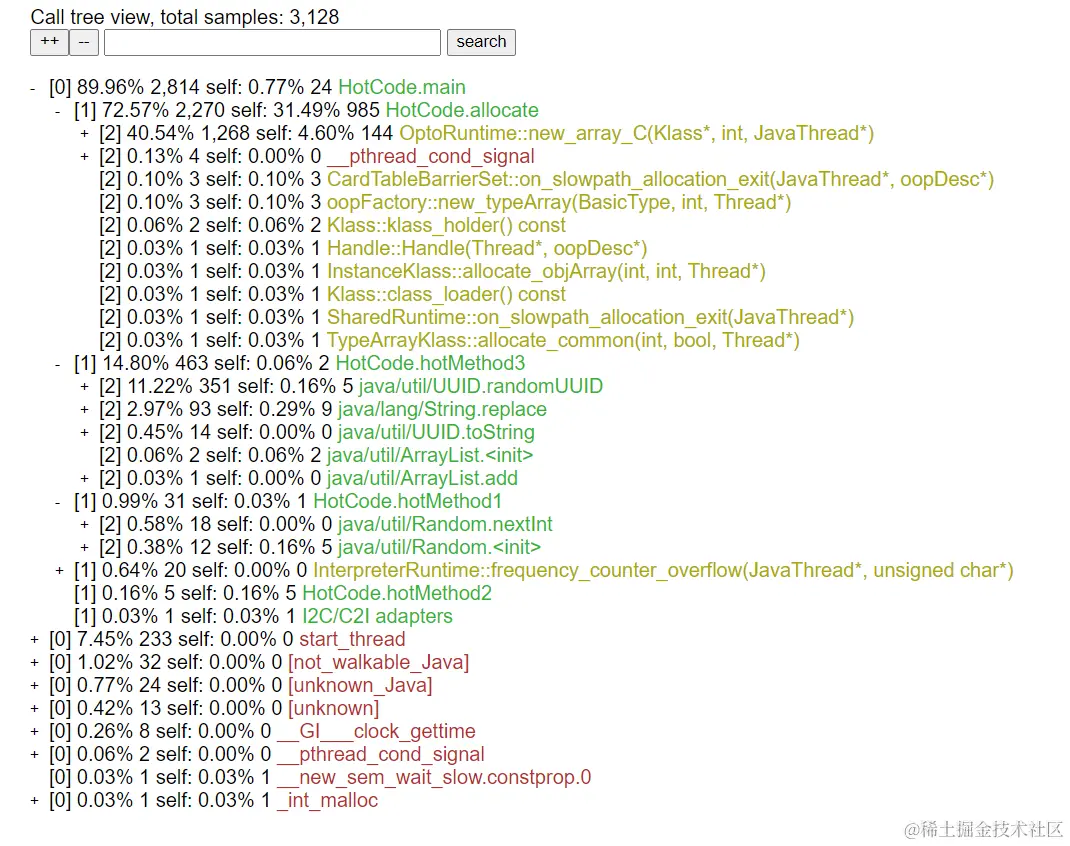Expand java/util/ArrayList.add node
1070x846 pixels.
tap(84, 479)
